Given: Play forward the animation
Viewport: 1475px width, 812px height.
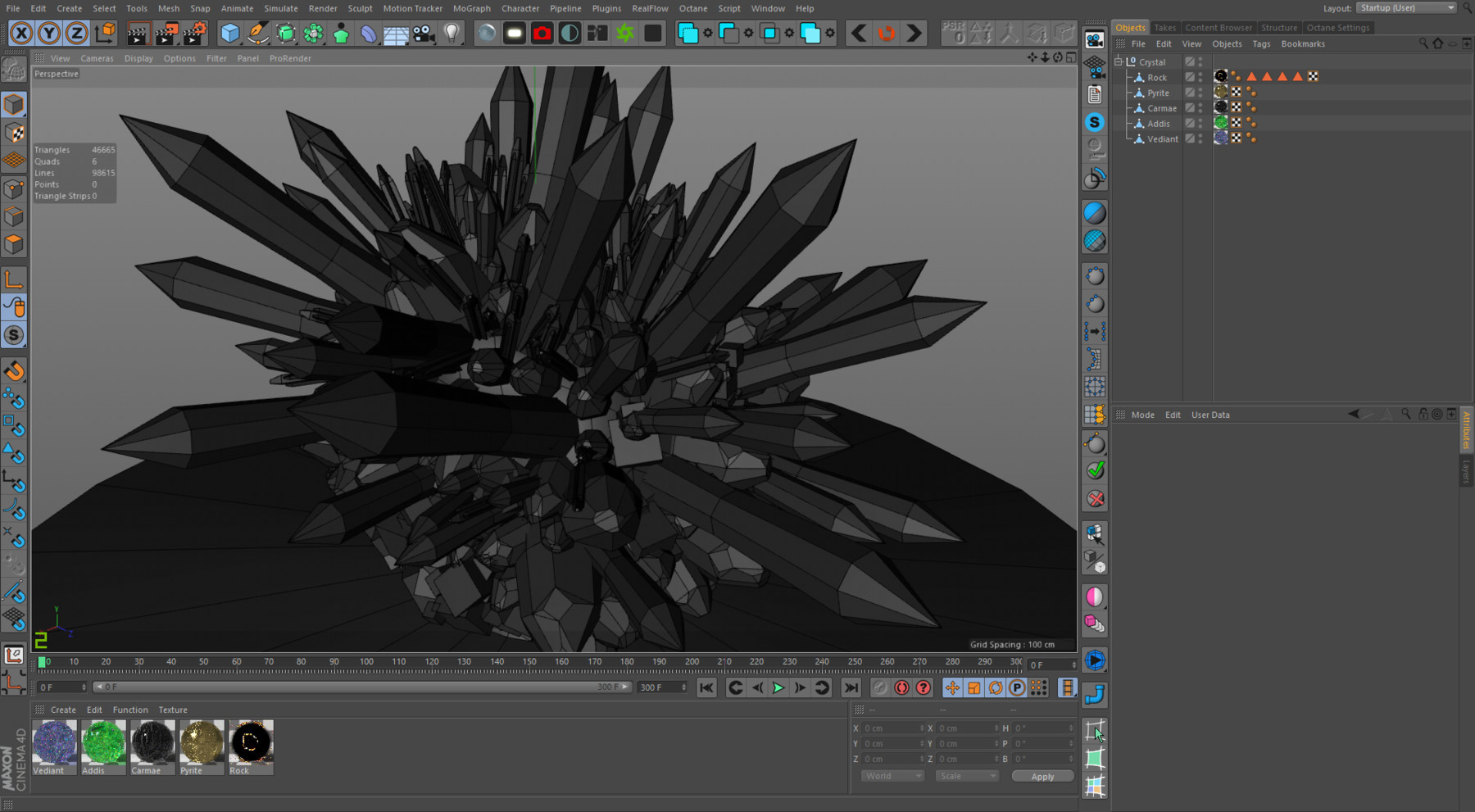Looking at the screenshot, I should 777,687.
